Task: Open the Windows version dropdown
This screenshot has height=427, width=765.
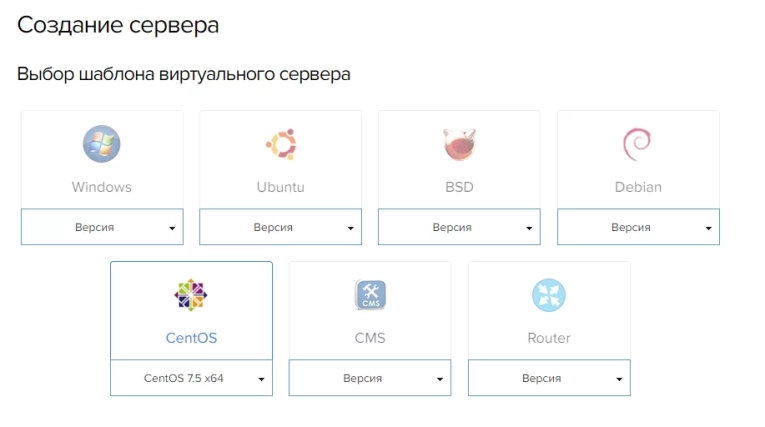Action: coord(102,227)
